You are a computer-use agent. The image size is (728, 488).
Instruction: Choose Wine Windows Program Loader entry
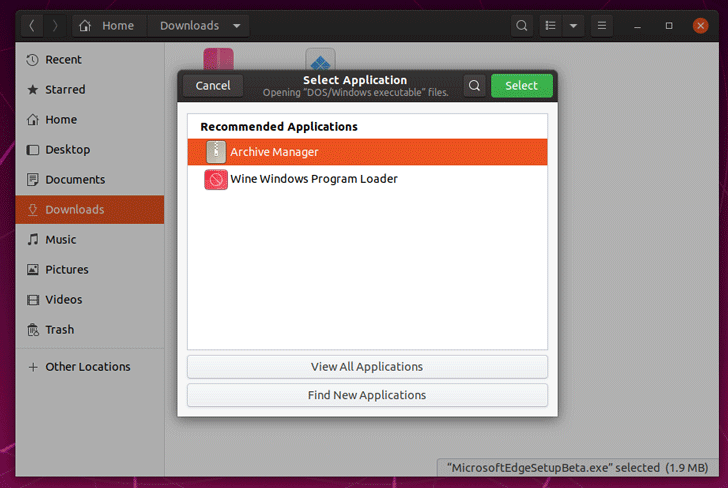pos(367,179)
